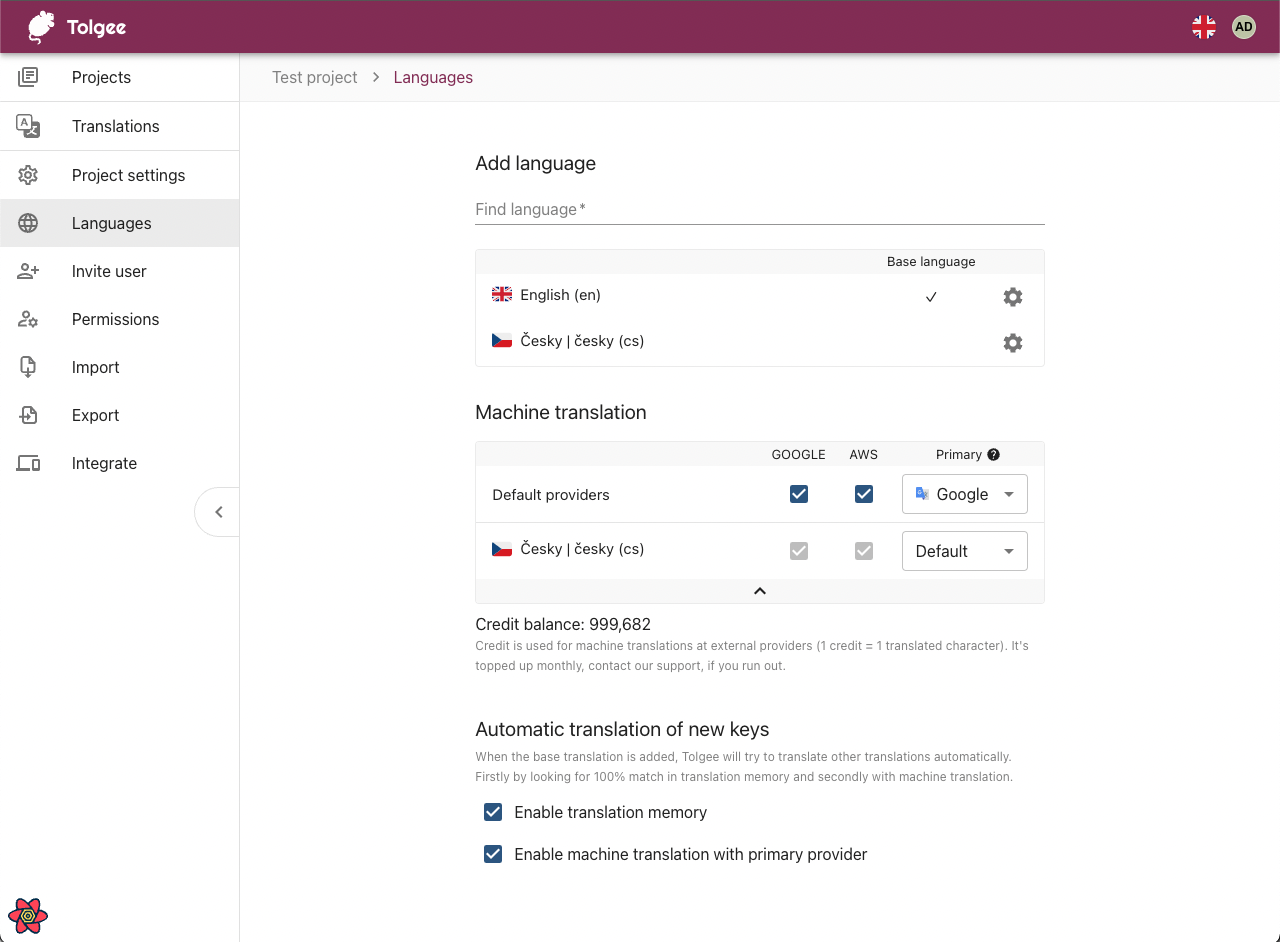Click the Import icon in the sidebar

tap(28, 367)
